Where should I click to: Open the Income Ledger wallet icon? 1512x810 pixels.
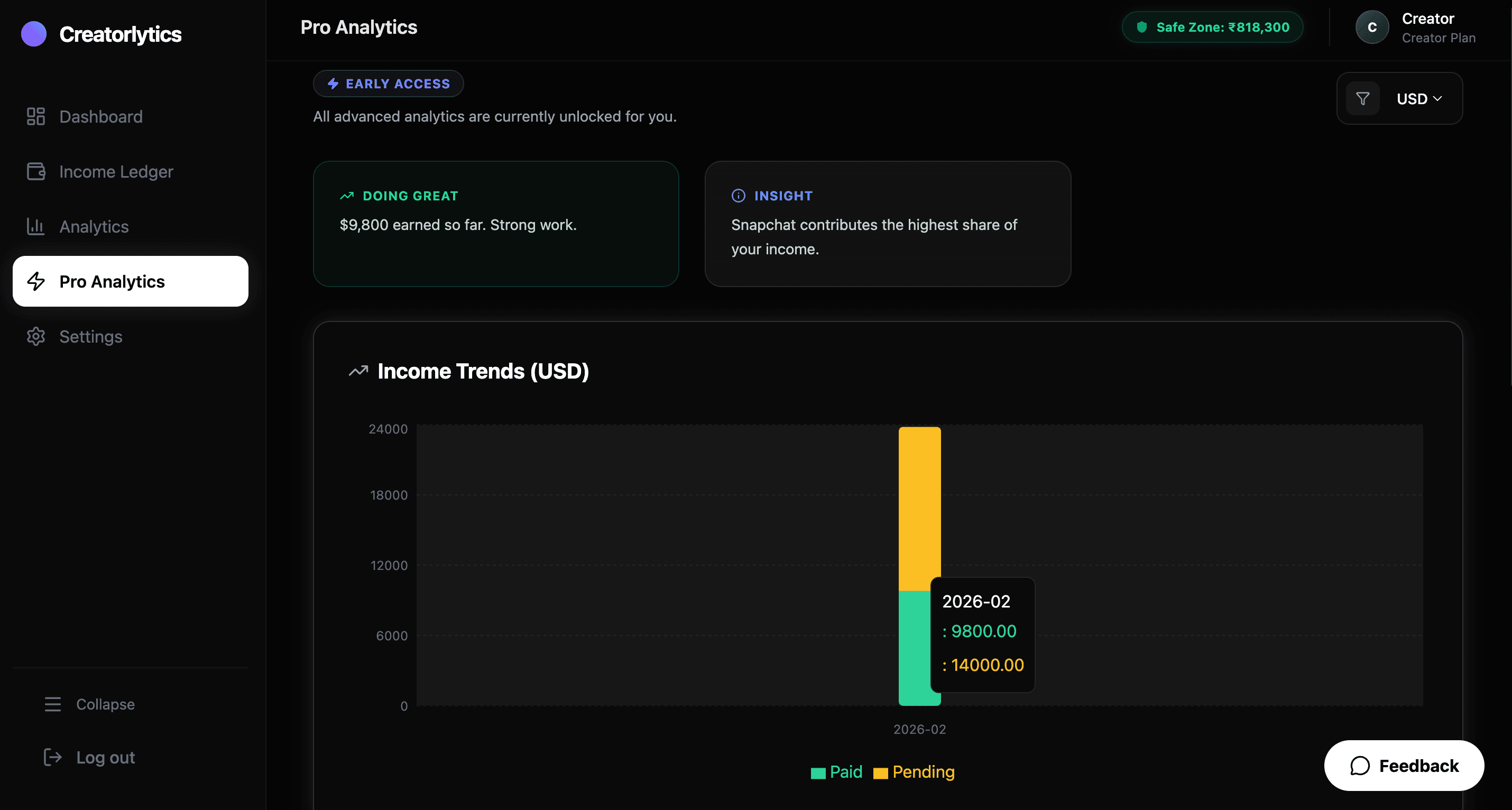pyautogui.click(x=35, y=171)
